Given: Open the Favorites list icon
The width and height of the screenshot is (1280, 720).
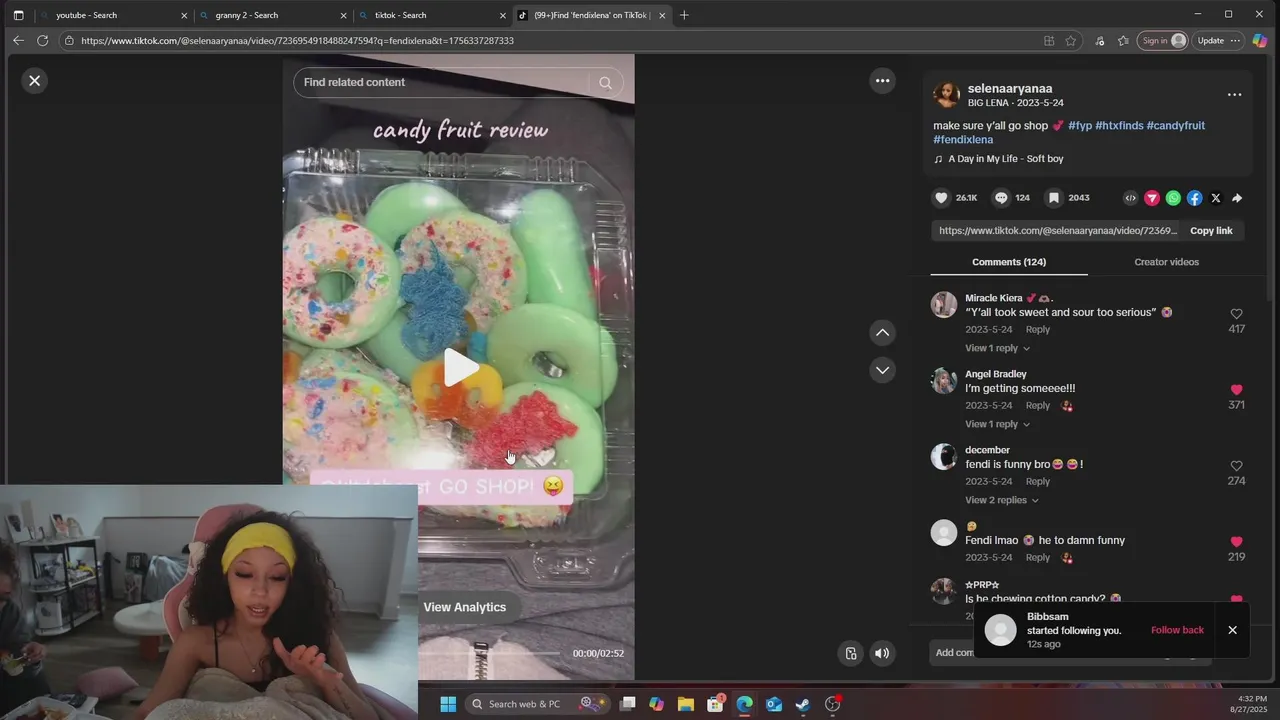Looking at the screenshot, I should coord(1123,41).
